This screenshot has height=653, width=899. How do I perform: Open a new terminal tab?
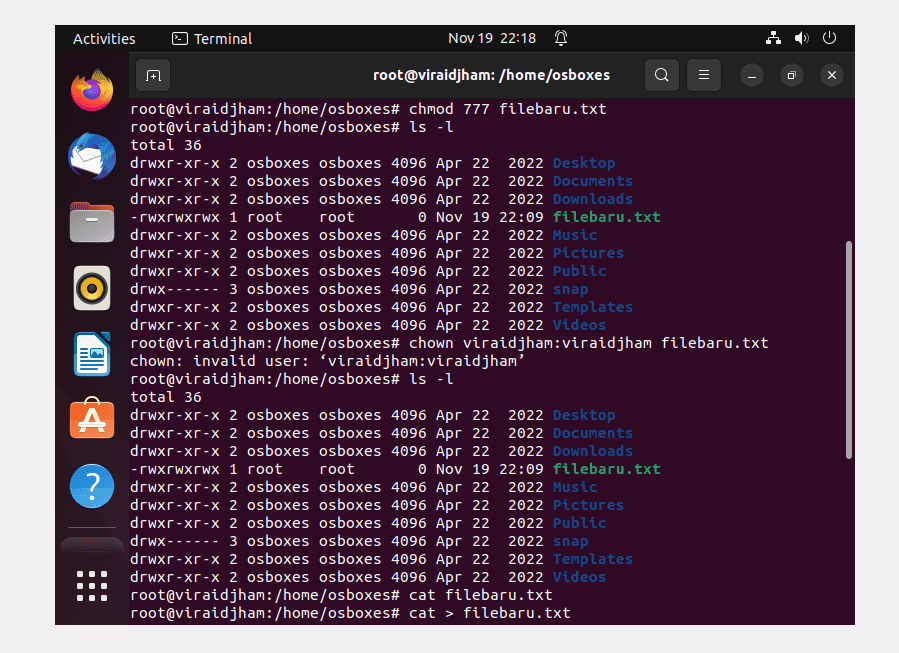click(x=153, y=75)
